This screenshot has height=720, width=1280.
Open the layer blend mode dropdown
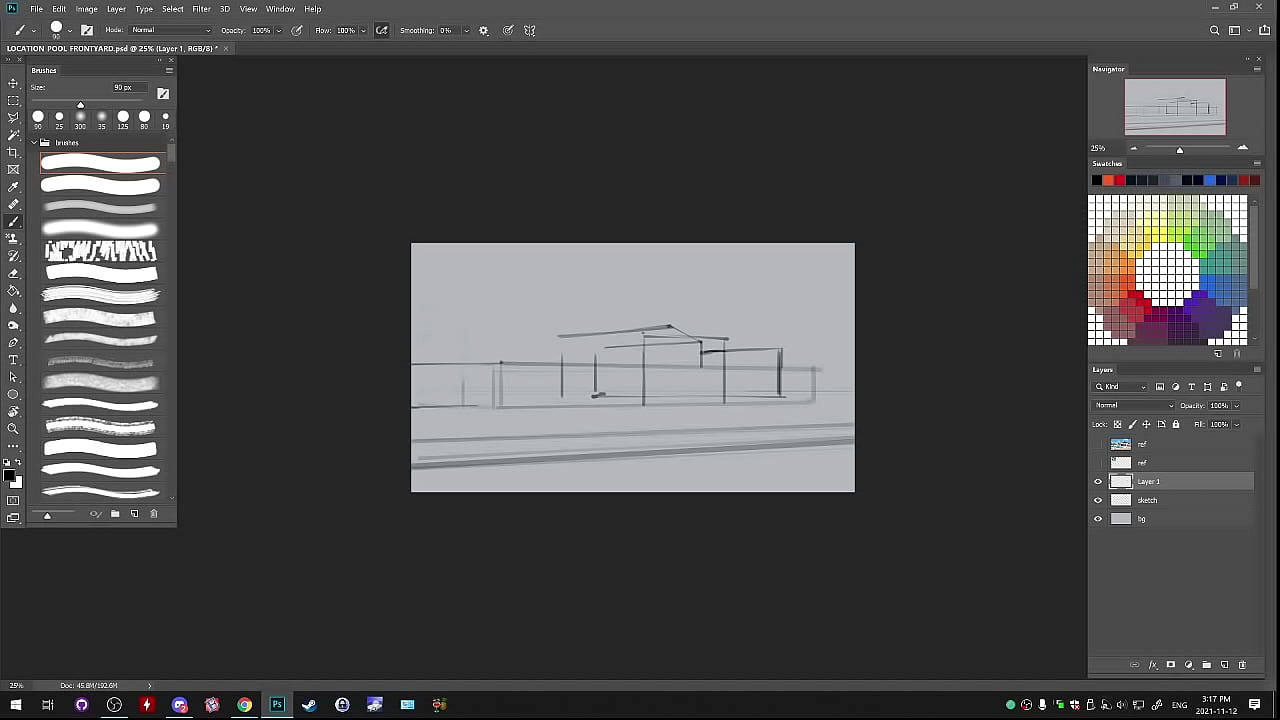pyautogui.click(x=1133, y=406)
